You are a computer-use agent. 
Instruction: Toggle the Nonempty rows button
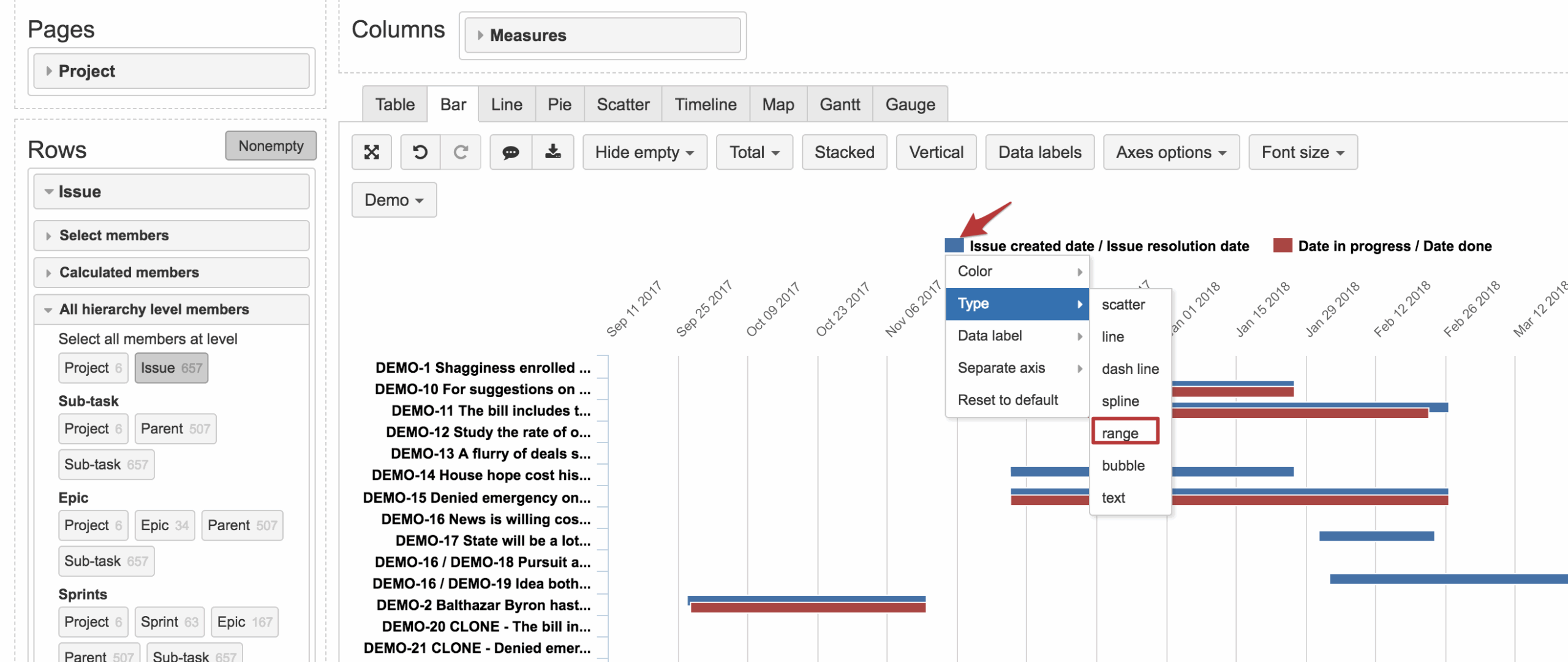[271, 146]
